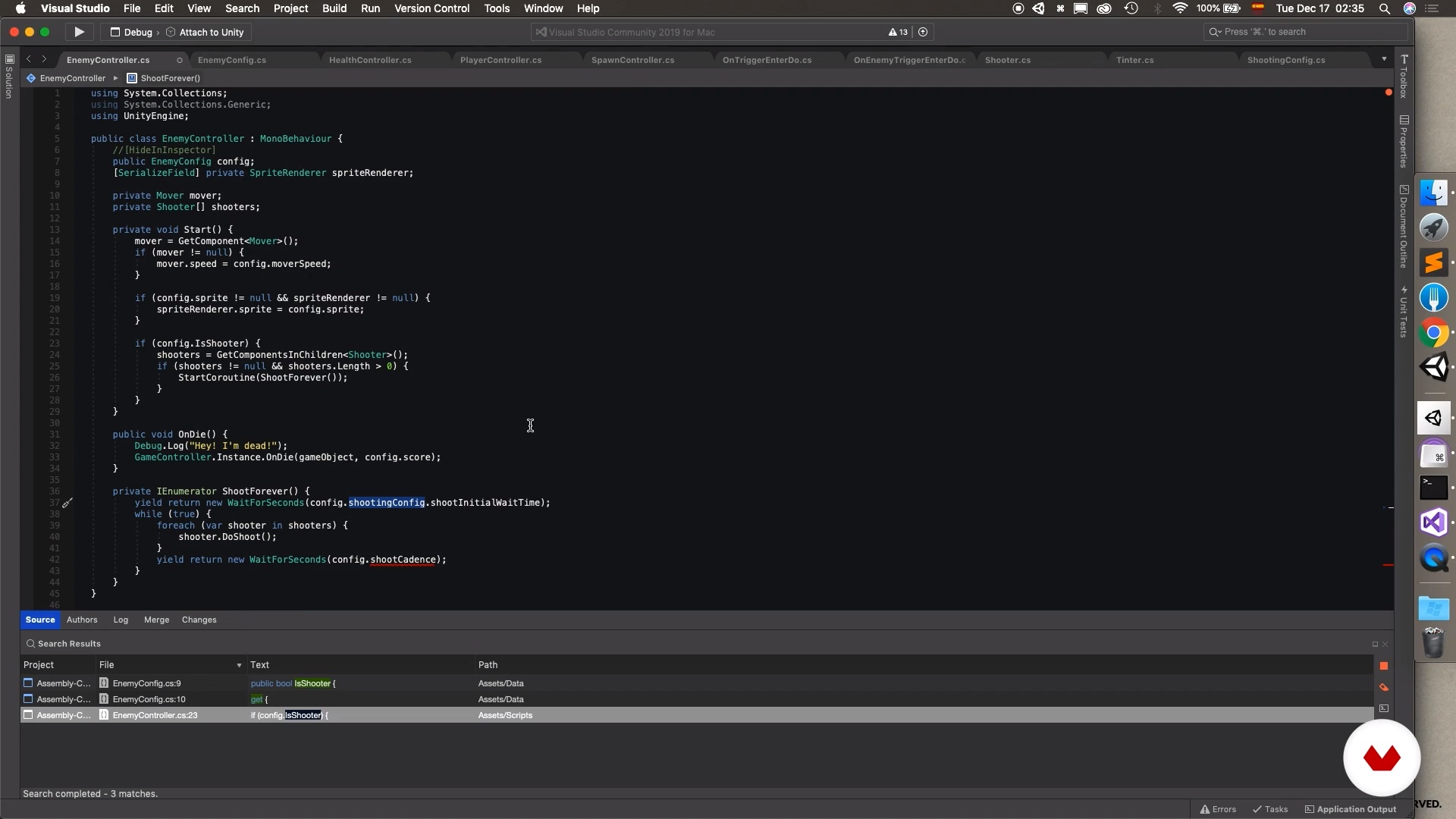Navigate back with the left arrow
The height and width of the screenshot is (819, 1456).
pos(29,59)
